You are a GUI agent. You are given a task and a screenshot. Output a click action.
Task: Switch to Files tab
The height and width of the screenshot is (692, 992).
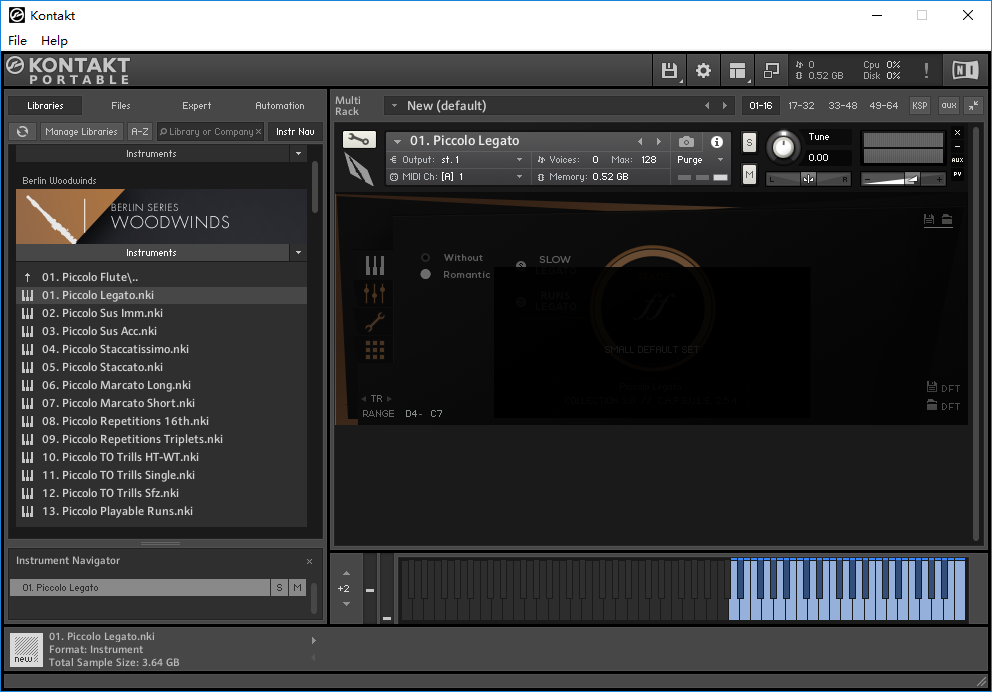tap(121, 106)
